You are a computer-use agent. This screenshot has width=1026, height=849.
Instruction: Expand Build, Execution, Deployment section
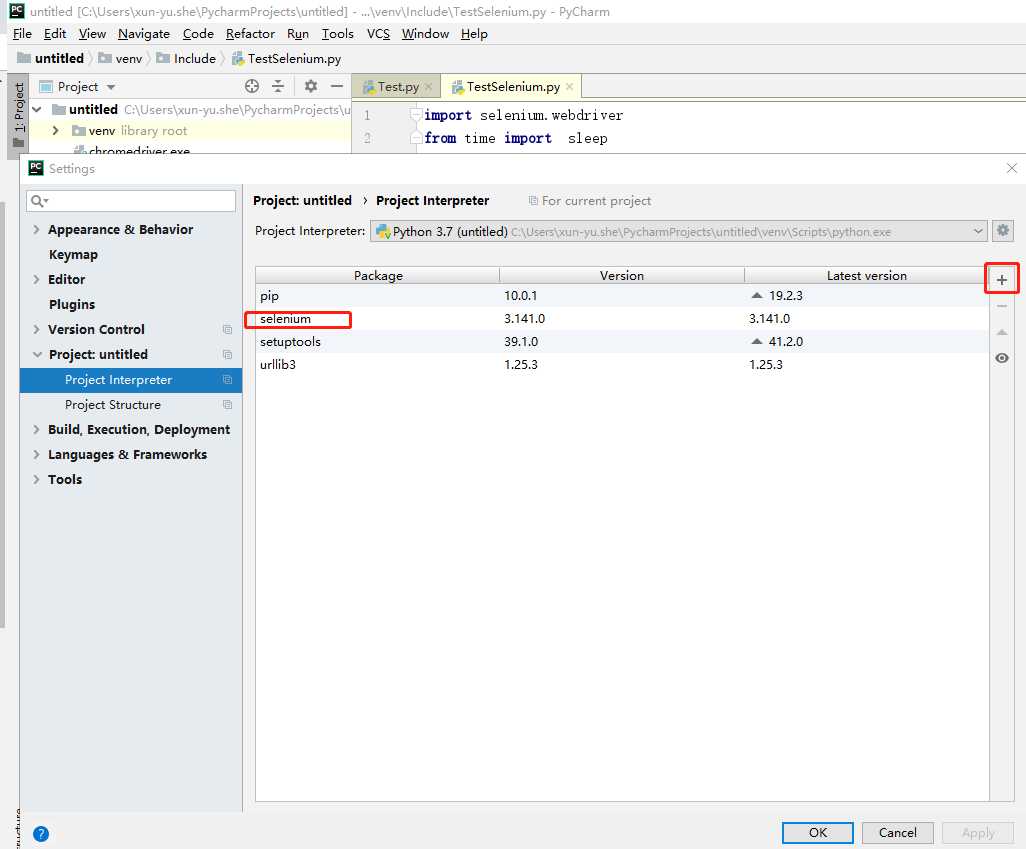37,429
